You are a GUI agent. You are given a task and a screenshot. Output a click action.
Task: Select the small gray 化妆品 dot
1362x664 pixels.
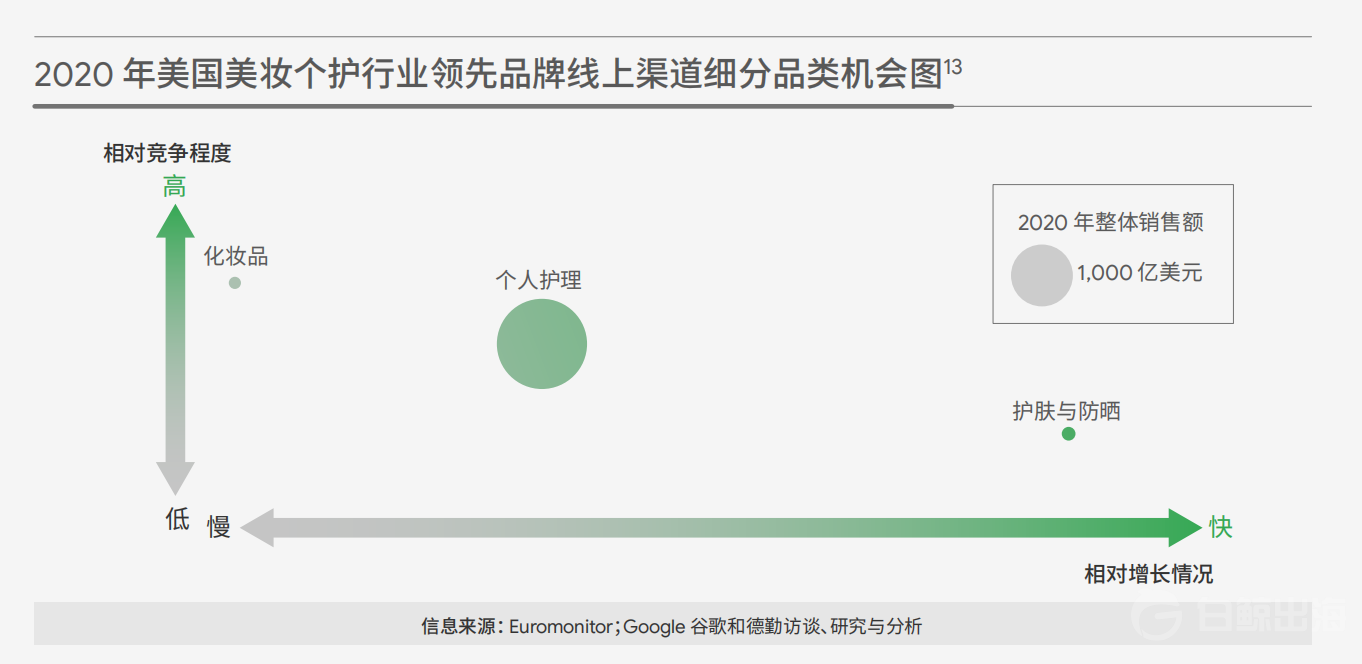click(x=235, y=283)
